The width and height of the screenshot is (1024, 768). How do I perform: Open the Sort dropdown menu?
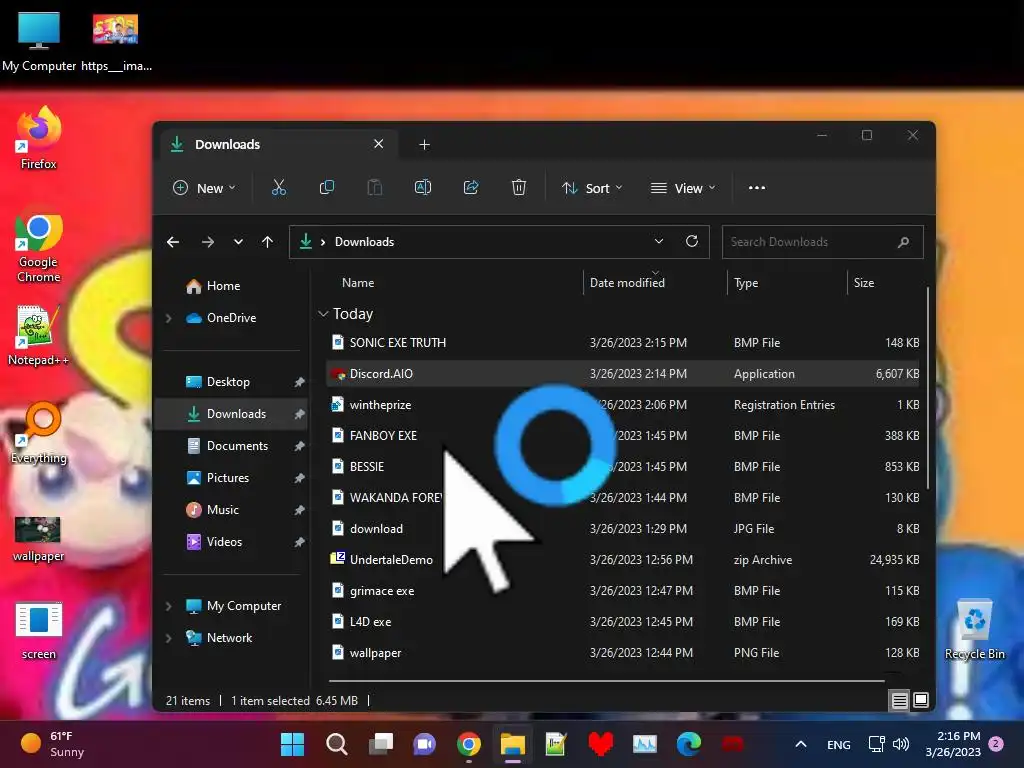[592, 188]
